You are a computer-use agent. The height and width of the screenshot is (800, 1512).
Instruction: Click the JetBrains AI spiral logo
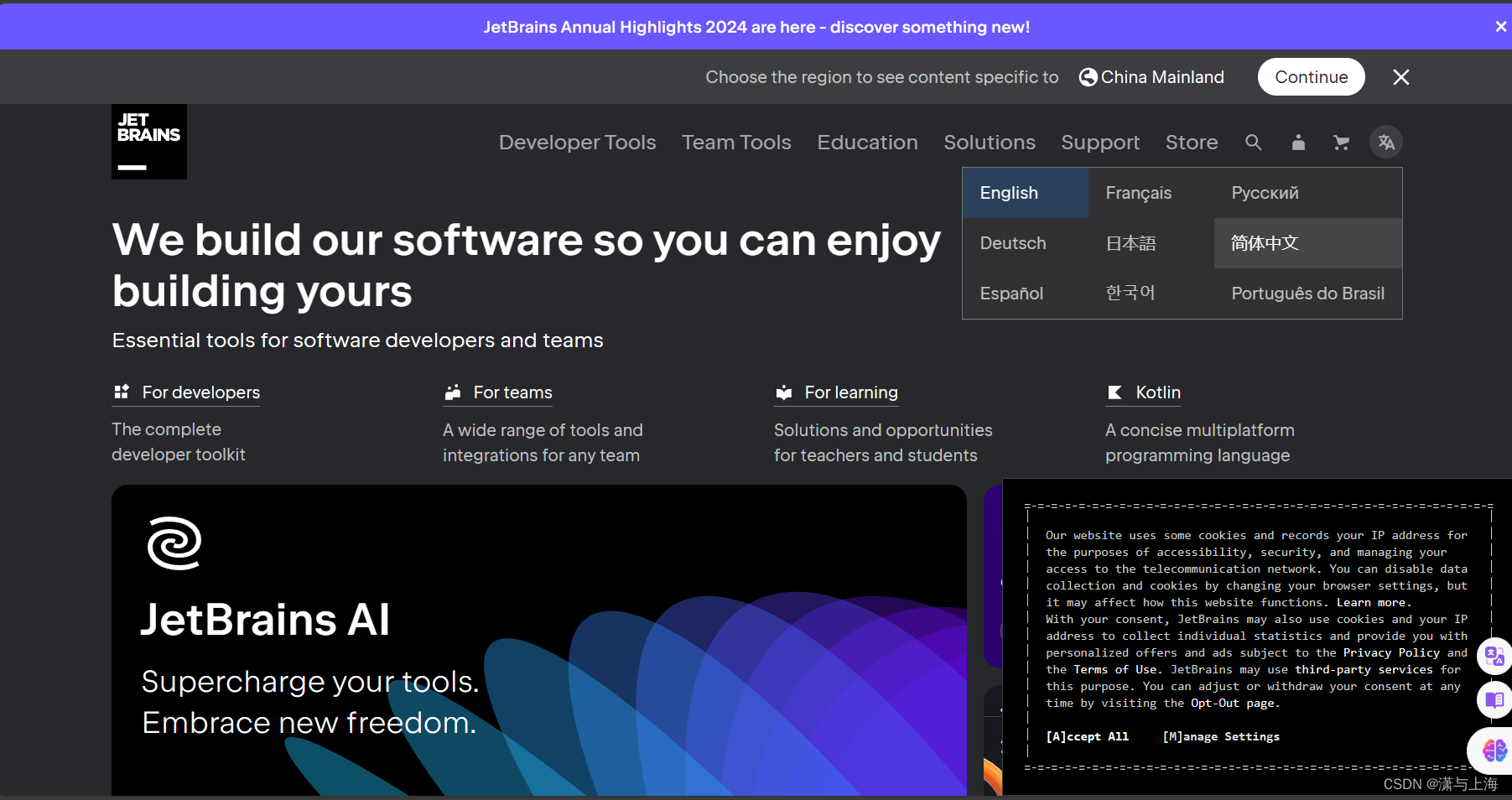tap(174, 543)
